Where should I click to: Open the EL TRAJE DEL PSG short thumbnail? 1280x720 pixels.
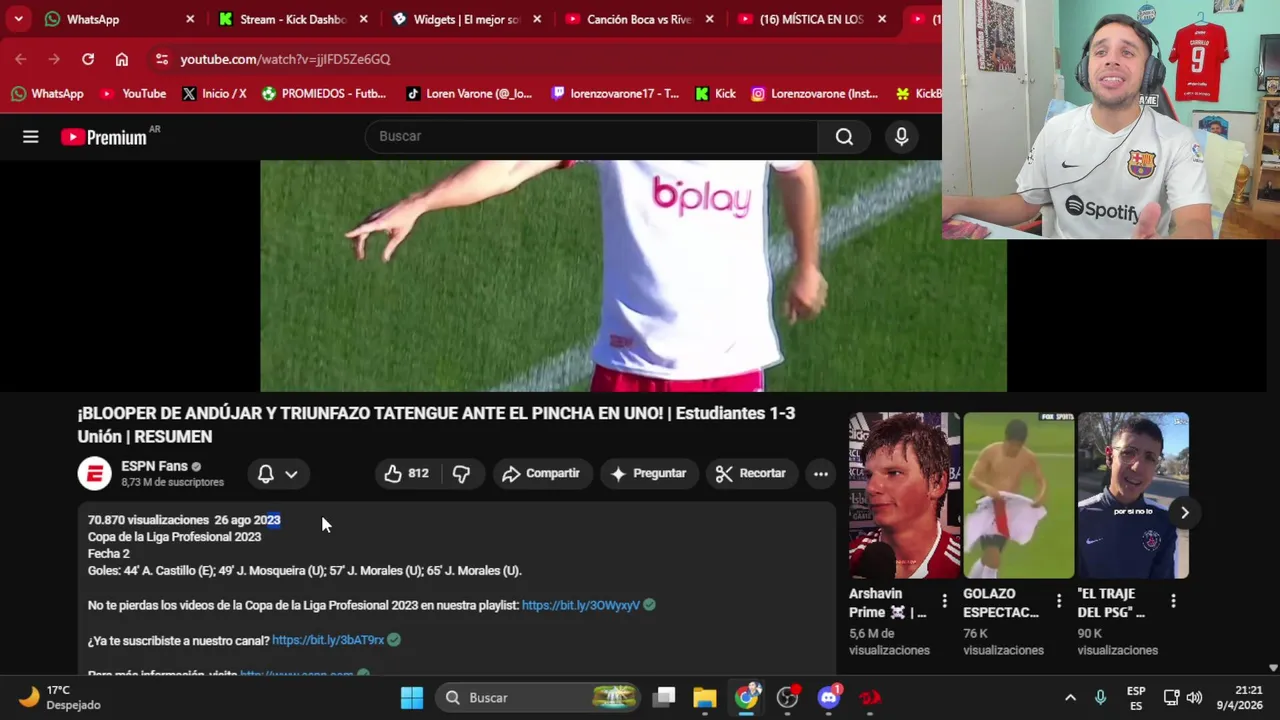click(x=1133, y=495)
